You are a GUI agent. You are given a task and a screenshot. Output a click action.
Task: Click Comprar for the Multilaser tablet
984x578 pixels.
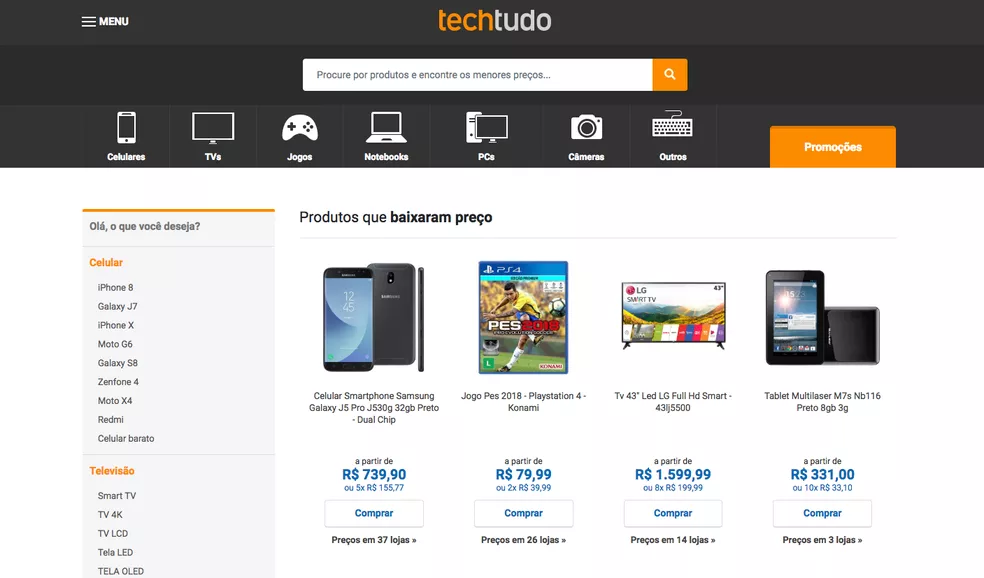click(822, 513)
